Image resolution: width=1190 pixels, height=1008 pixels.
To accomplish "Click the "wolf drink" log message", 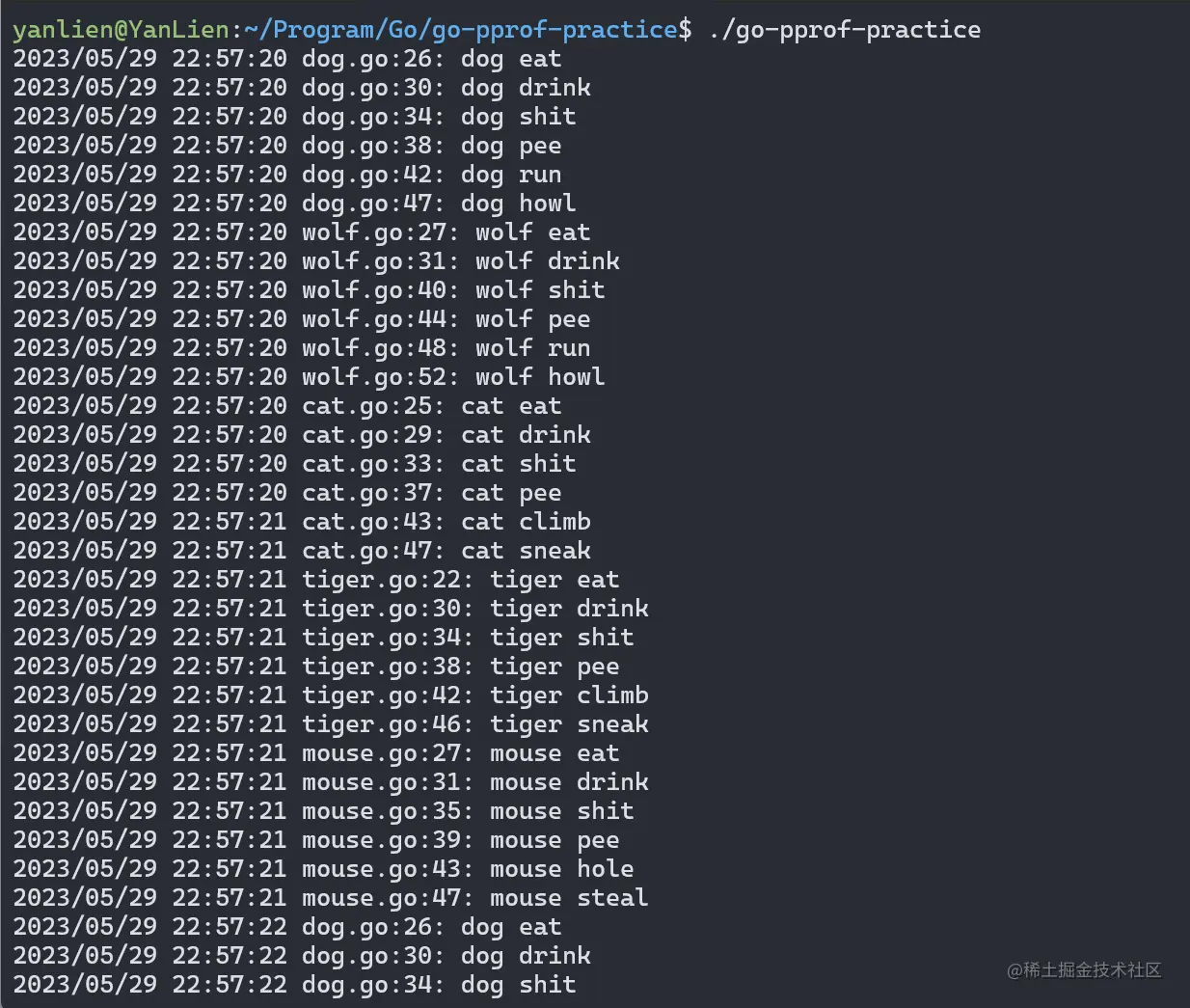I will [x=547, y=261].
